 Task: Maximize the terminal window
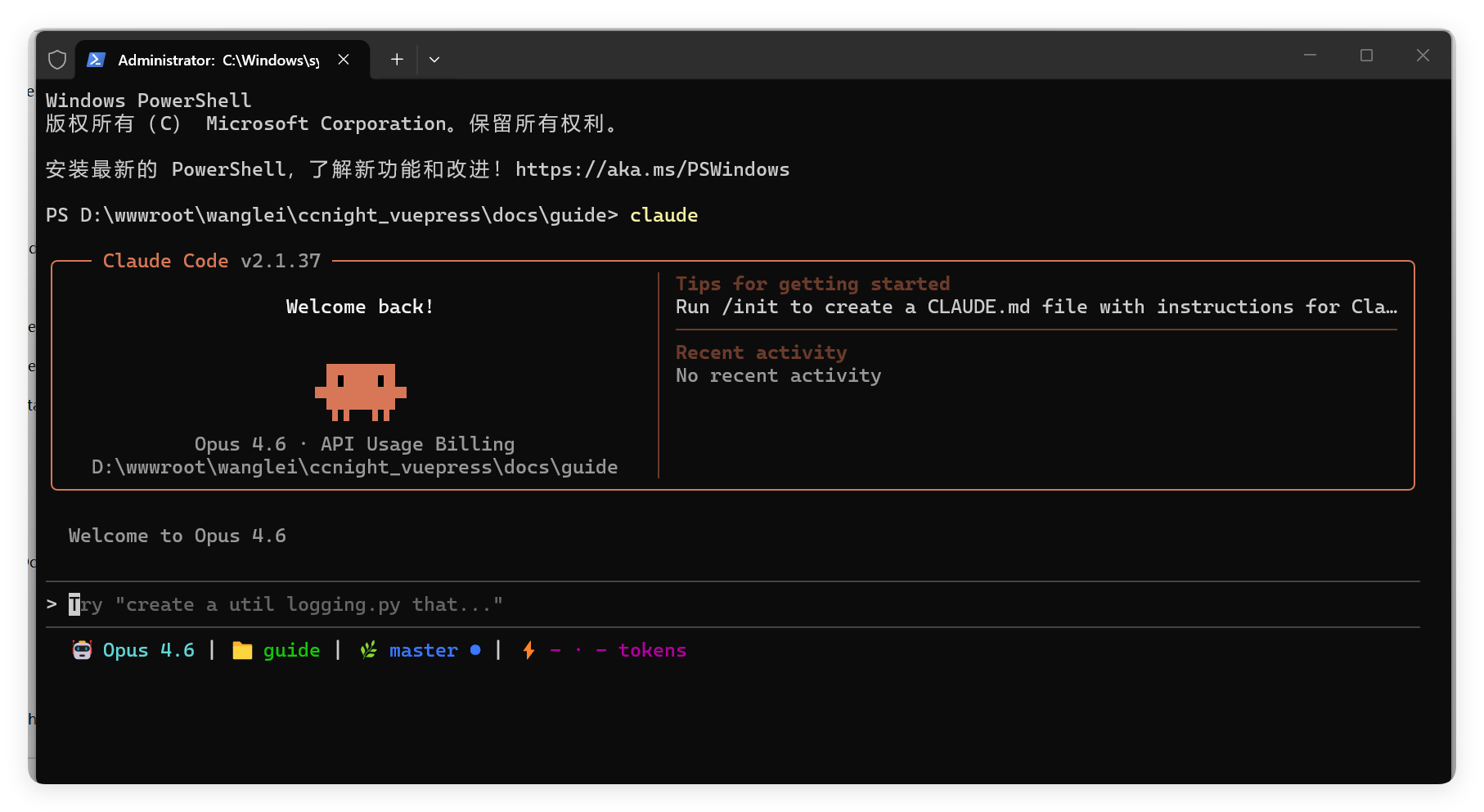tap(1366, 56)
